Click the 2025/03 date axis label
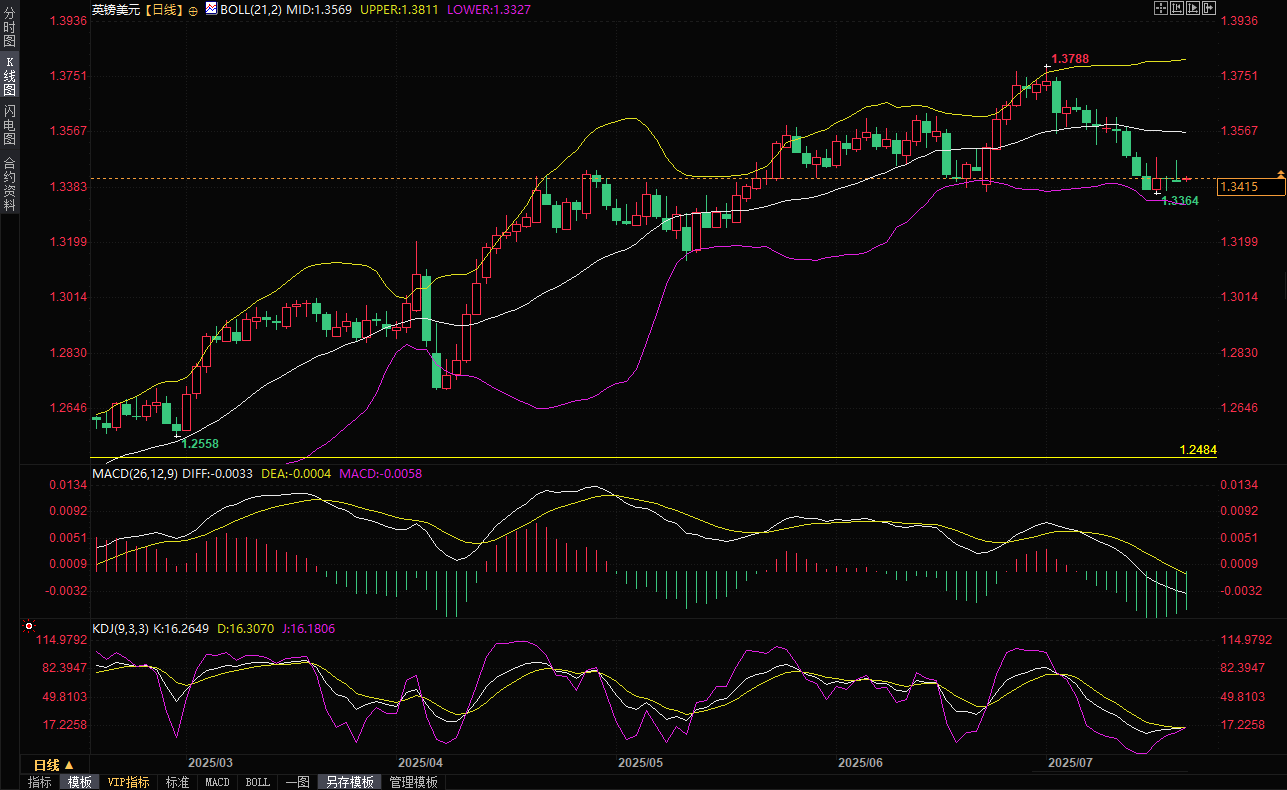1287x790 pixels. coord(210,763)
